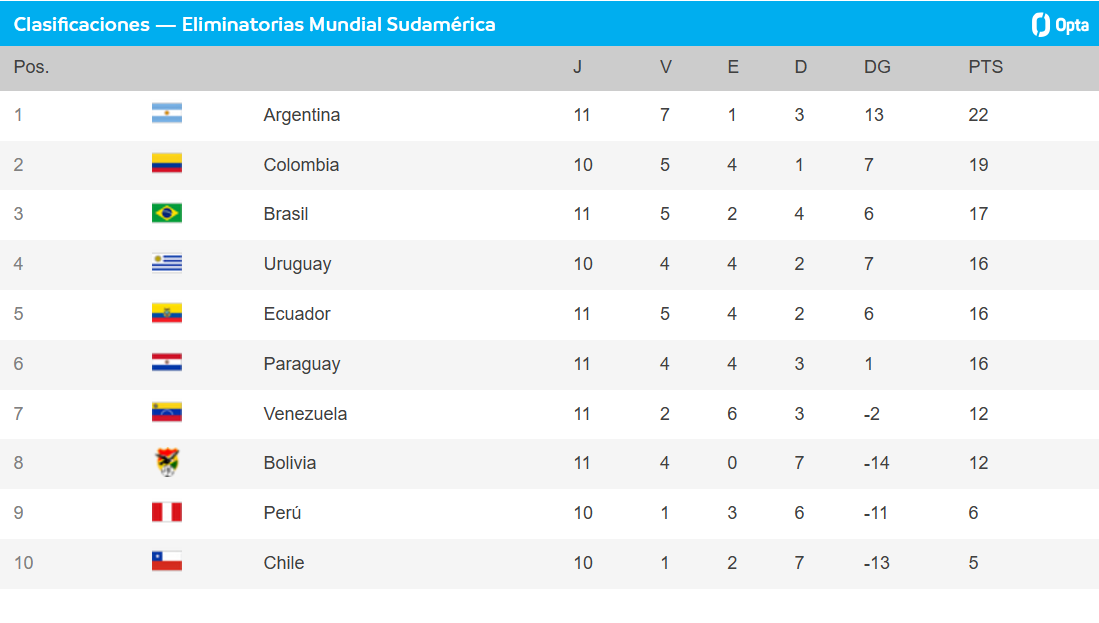Select the J column header
The width and height of the screenshot is (1099, 623).
pos(578,67)
